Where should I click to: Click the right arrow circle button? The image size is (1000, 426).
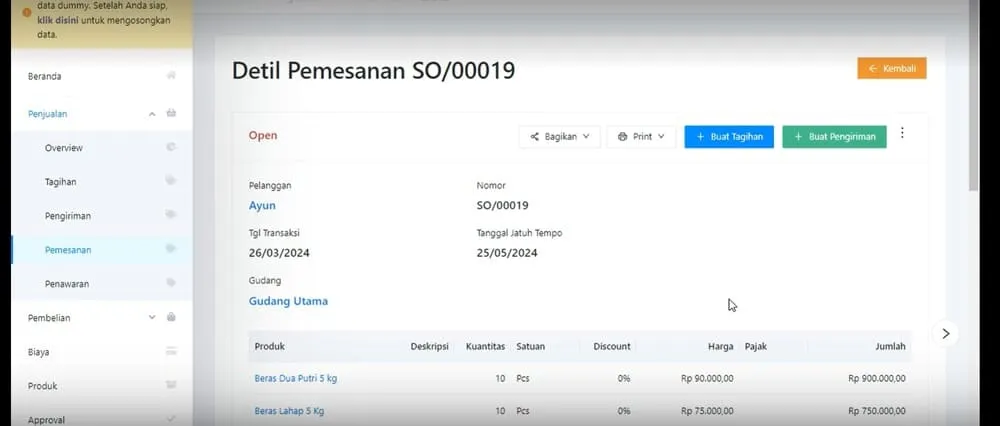pyautogui.click(x=945, y=334)
